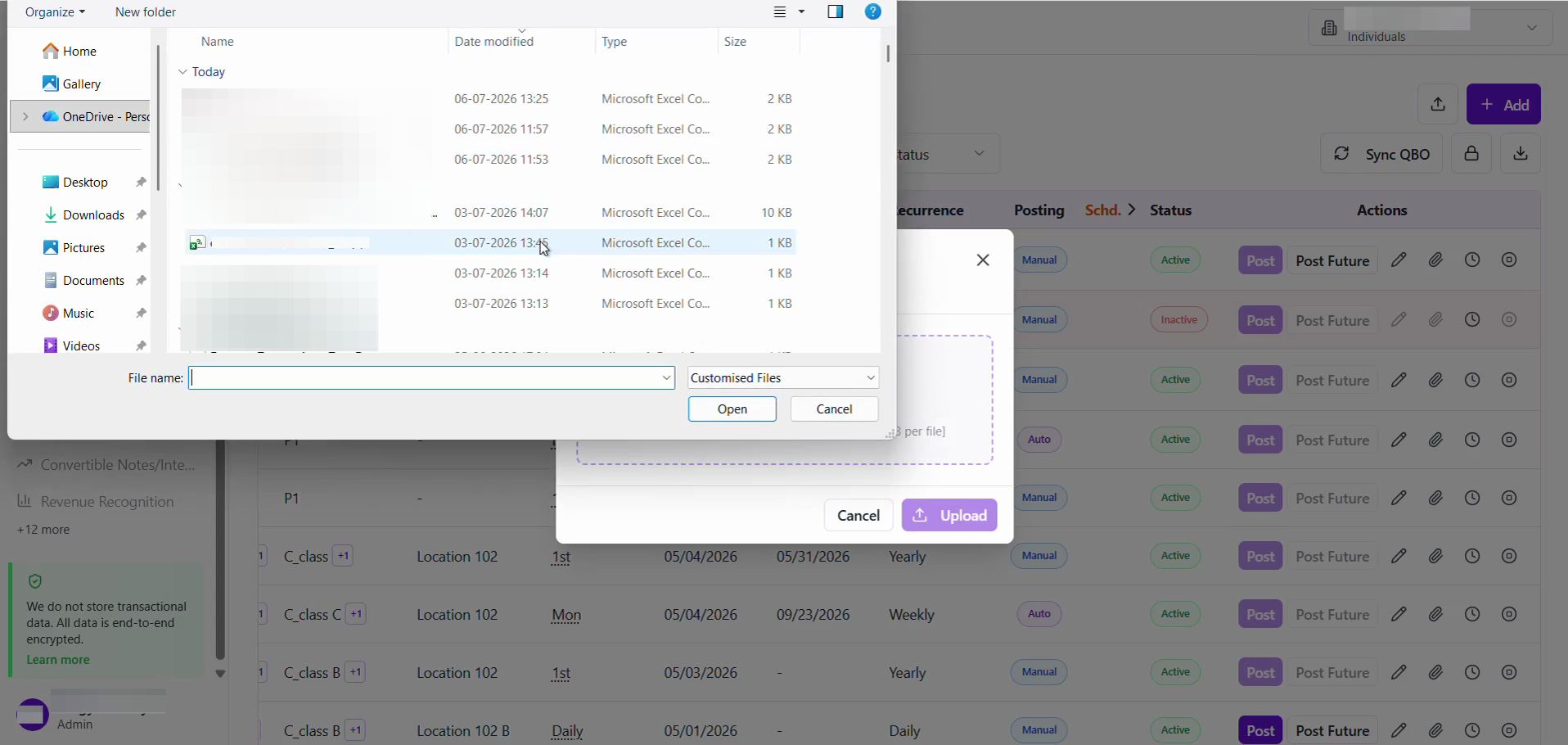1568x745 pixels.
Task: Open the file dialog help icon
Action: (x=873, y=12)
